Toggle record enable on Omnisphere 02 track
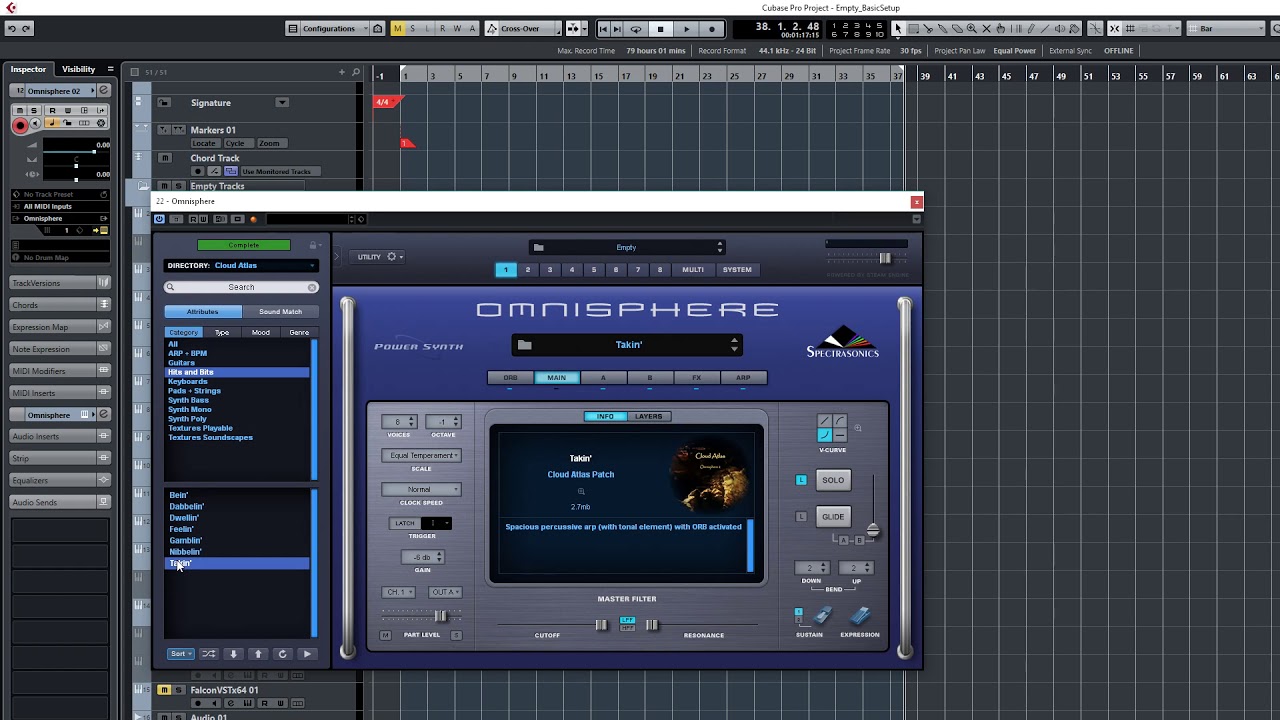Screen dimensions: 1280x720 pos(20,125)
